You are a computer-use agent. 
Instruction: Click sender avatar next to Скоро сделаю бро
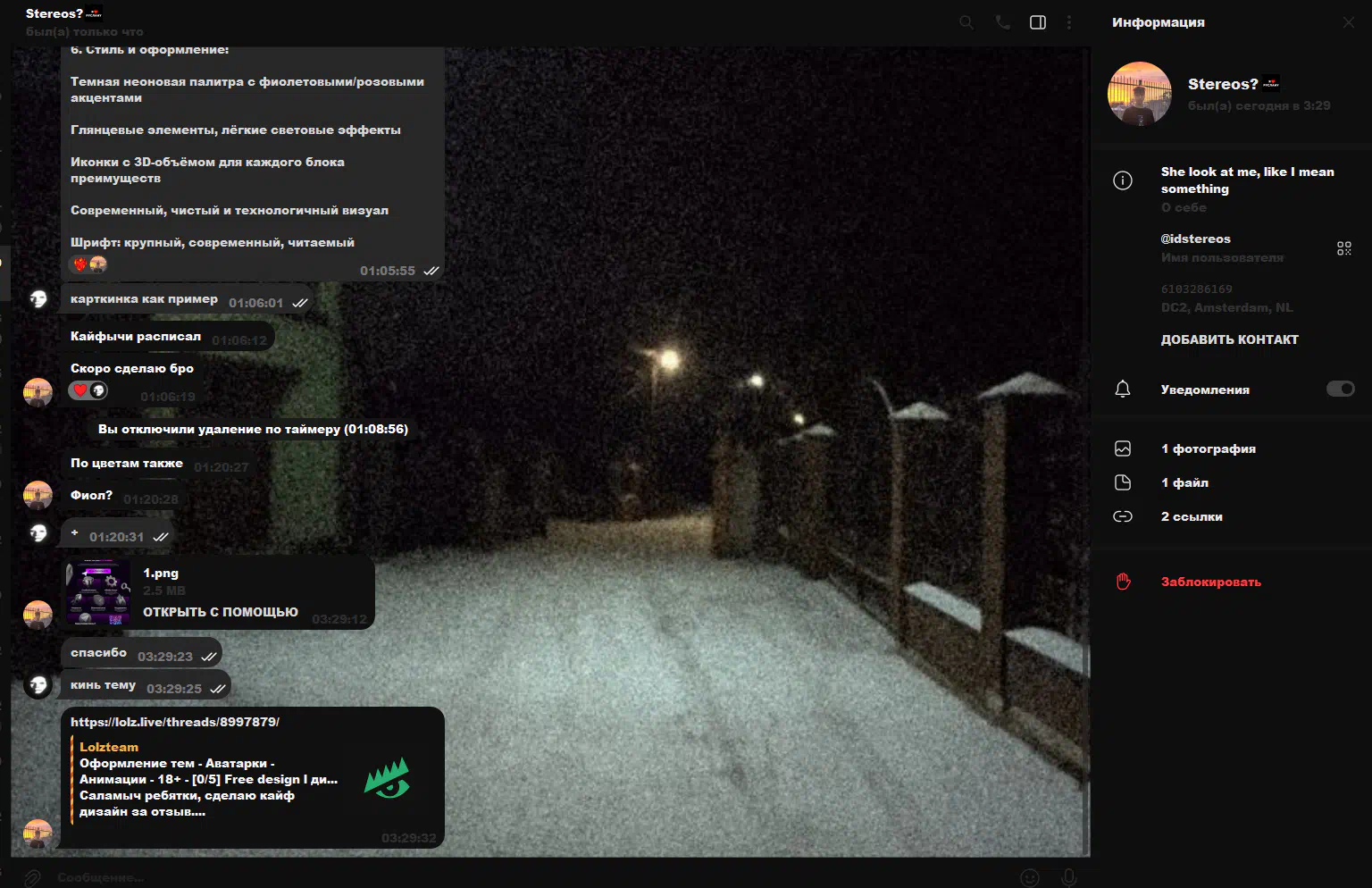coord(38,392)
